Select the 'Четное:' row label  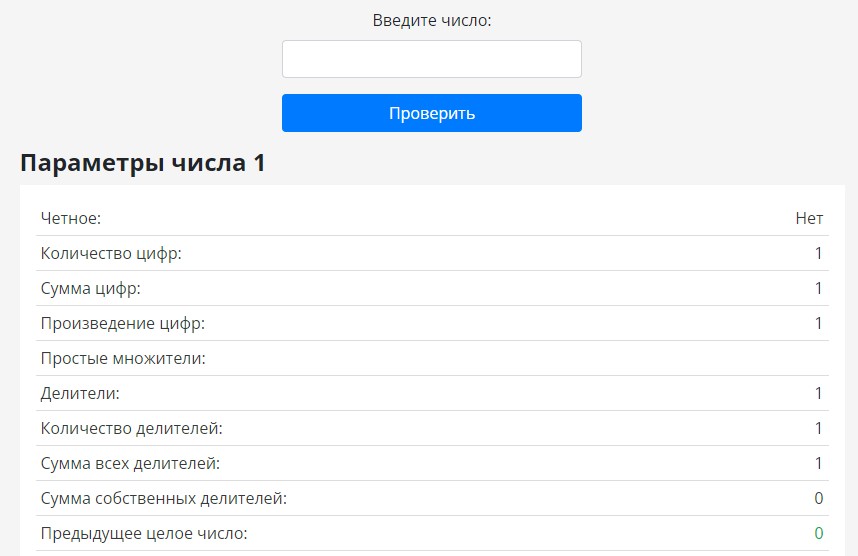71,218
